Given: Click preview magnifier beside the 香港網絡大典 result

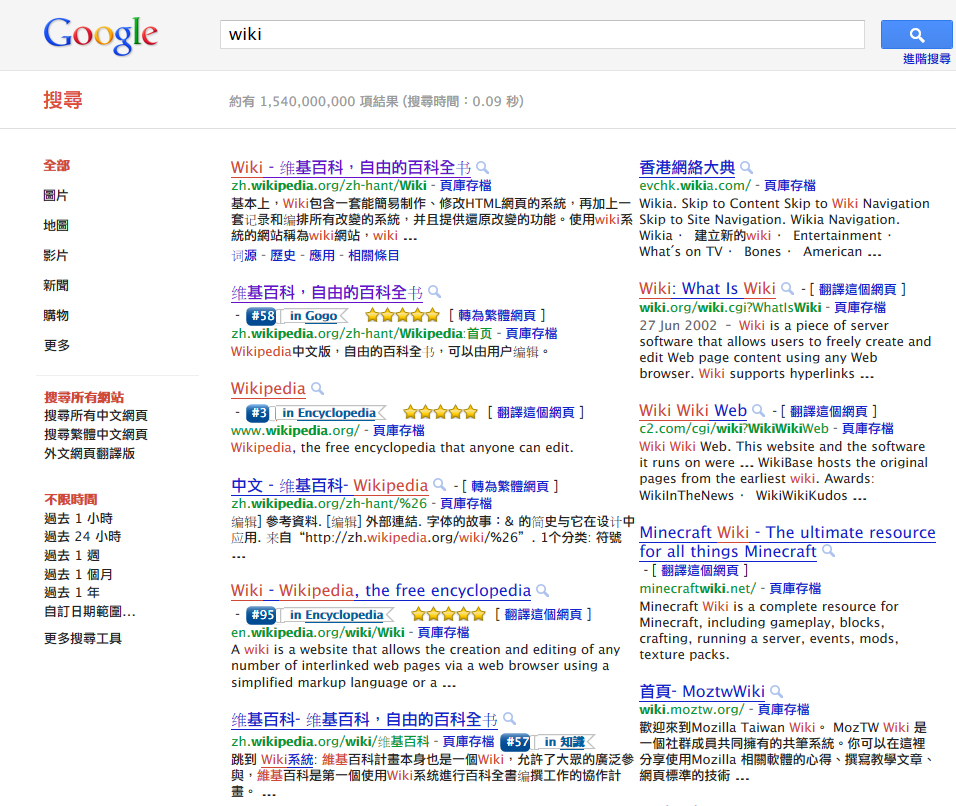Looking at the screenshot, I should [746, 168].
